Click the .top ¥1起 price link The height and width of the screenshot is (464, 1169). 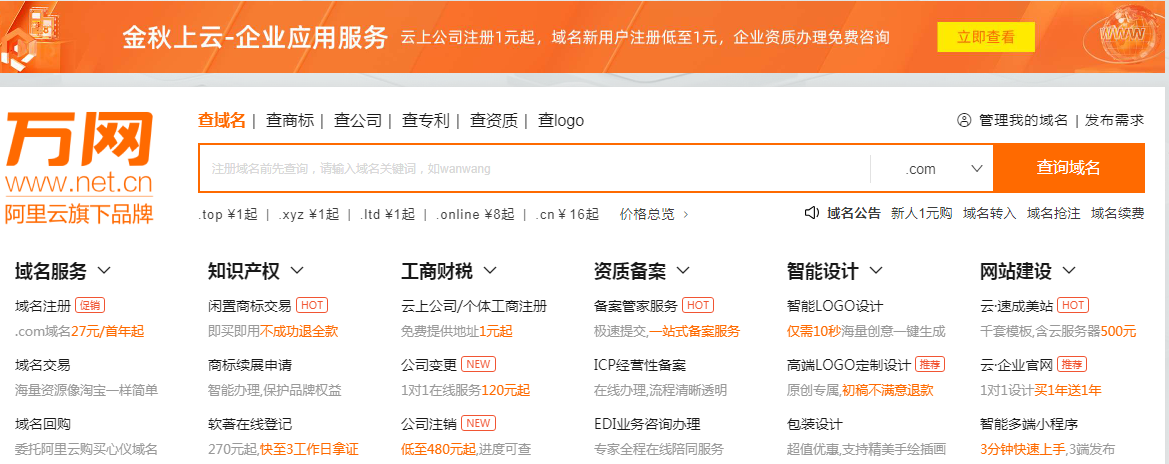click(227, 214)
